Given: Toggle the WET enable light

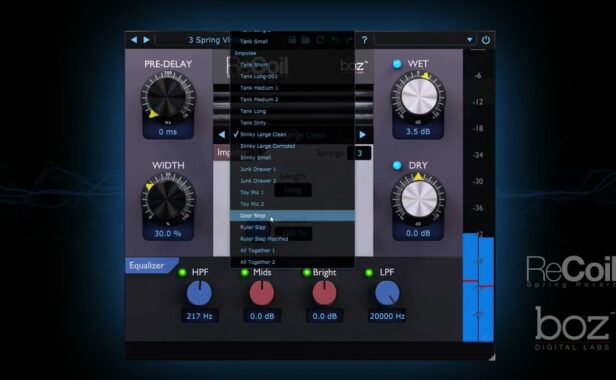Looking at the screenshot, I should pyautogui.click(x=397, y=64).
